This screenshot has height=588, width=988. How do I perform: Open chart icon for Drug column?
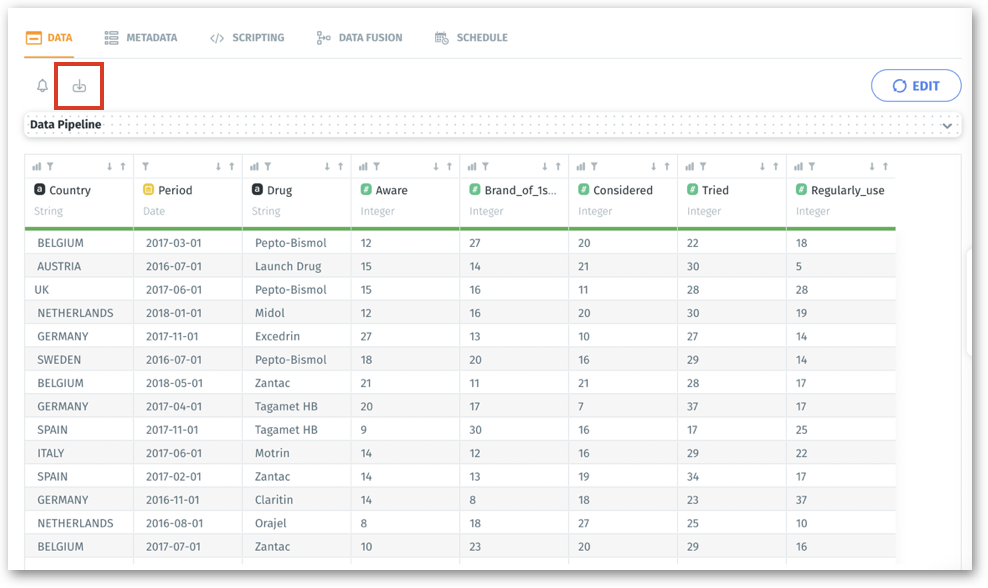tap(254, 166)
